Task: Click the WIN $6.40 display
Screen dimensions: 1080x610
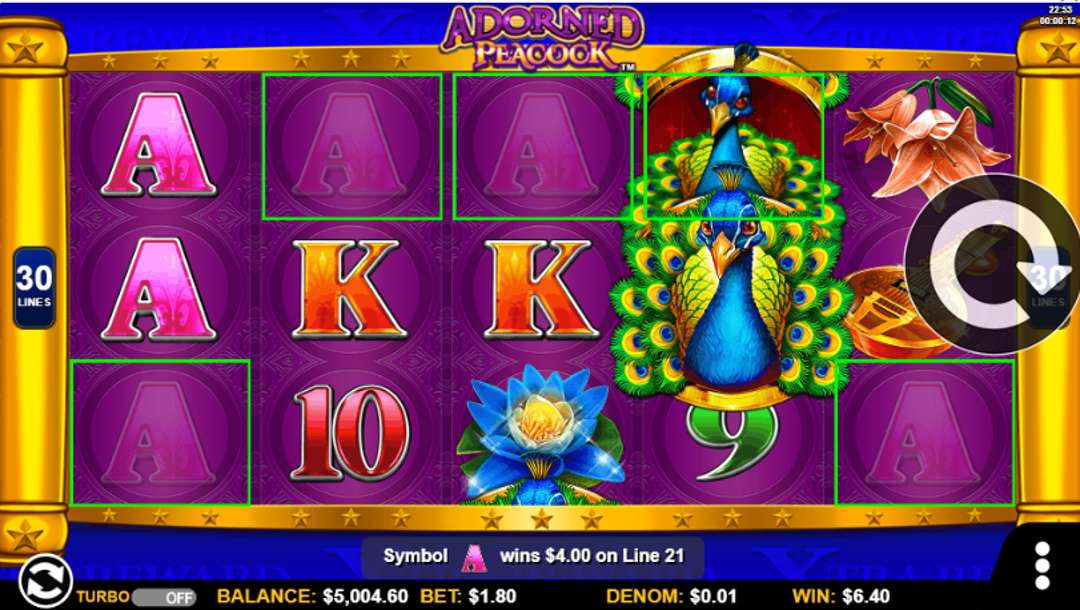Action: [840, 596]
